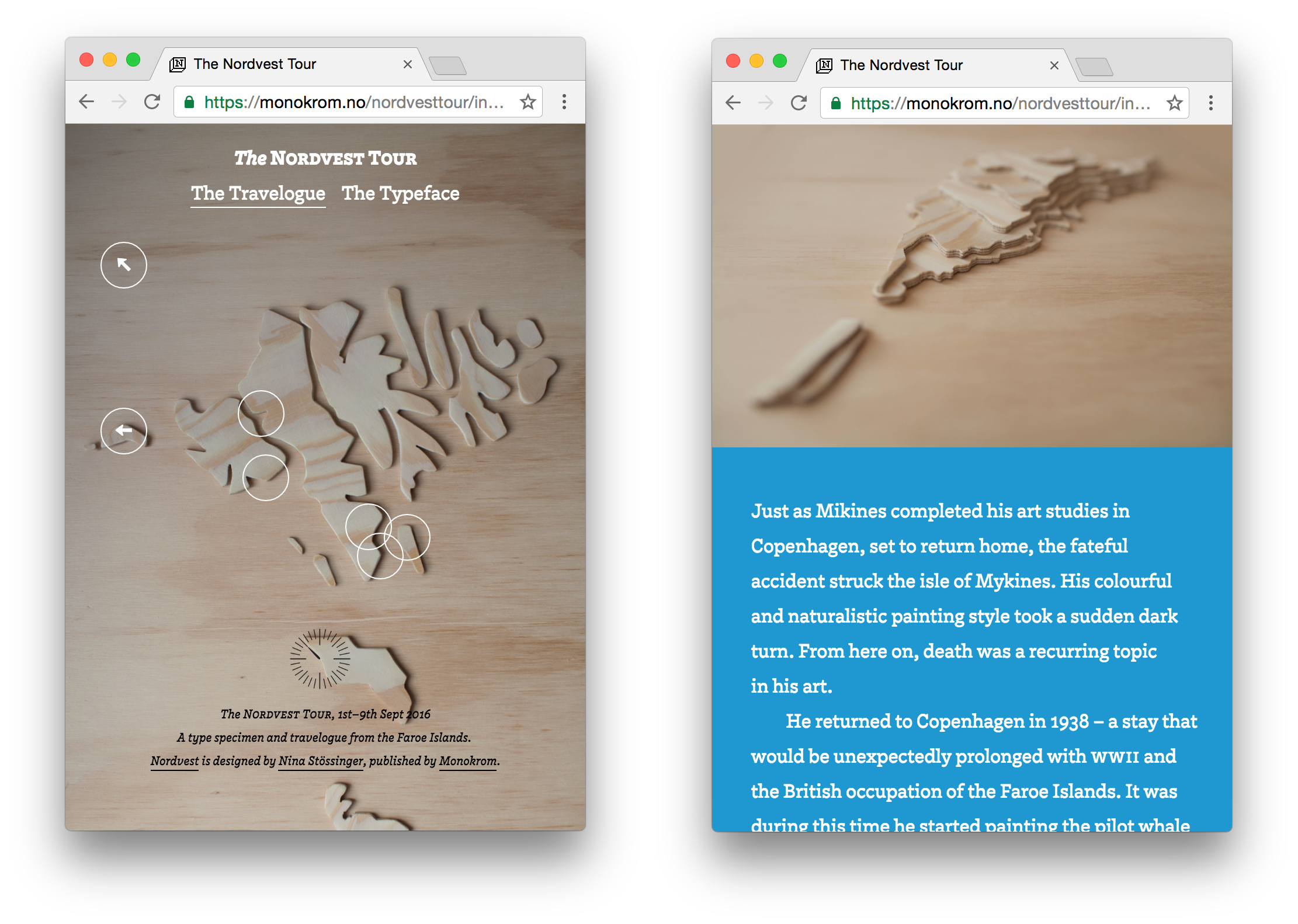Go back in the left browser window
This screenshot has height=924, width=1298.
click(86, 102)
